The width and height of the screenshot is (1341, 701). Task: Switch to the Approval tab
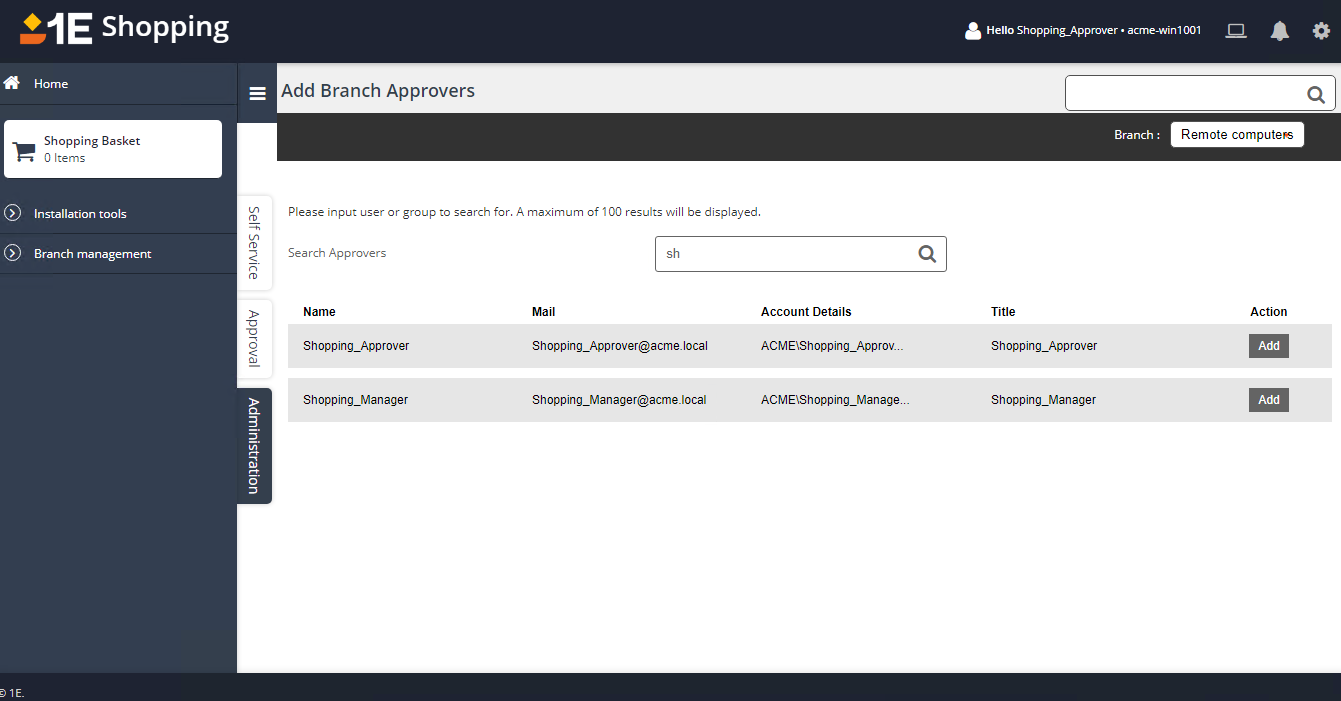pyautogui.click(x=254, y=338)
